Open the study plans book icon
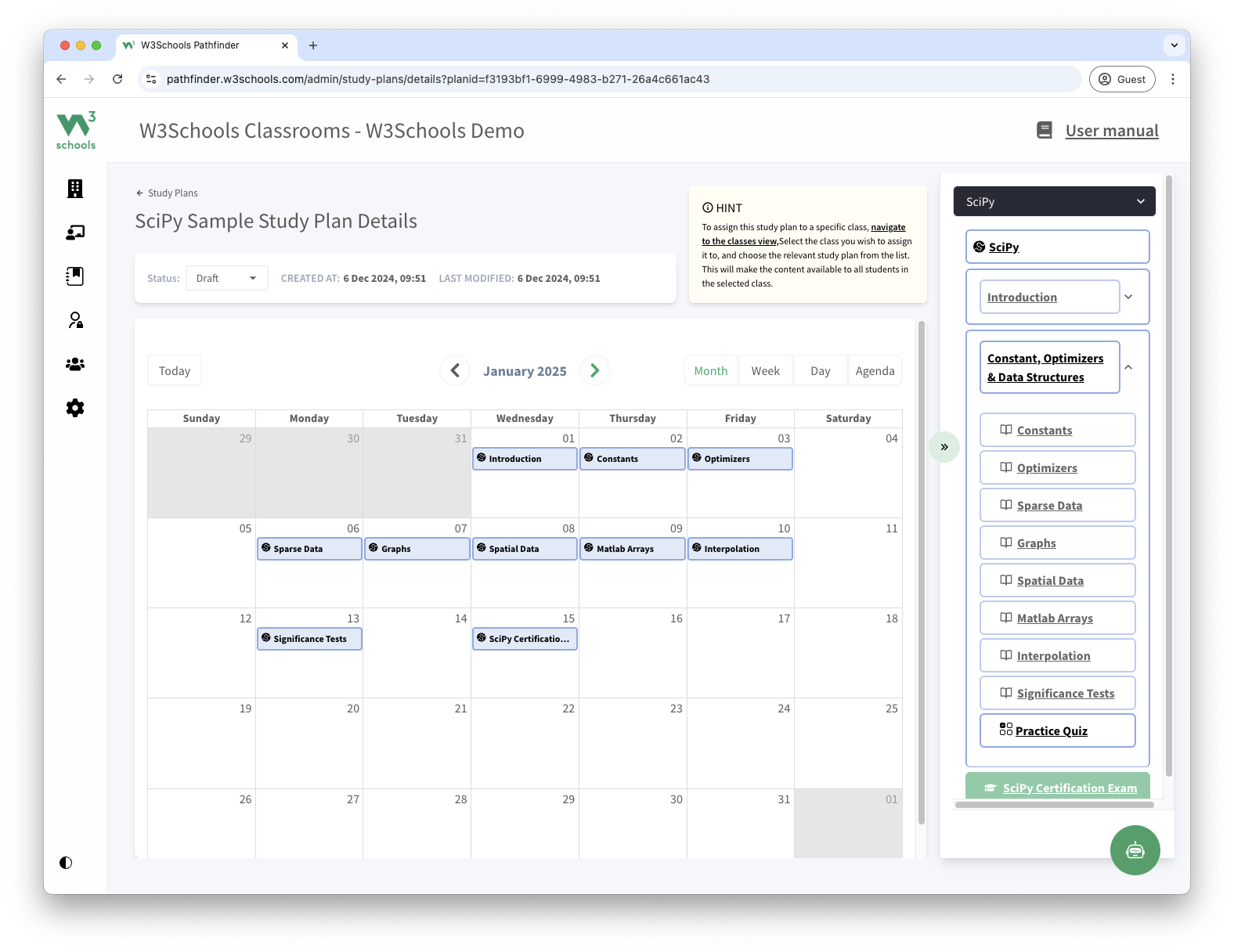1234x952 pixels. pyautogui.click(x=75, y=276)
